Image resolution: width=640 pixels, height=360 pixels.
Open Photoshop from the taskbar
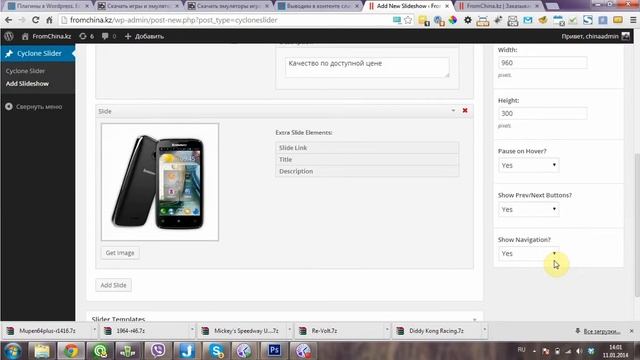[x=274, y=351]
